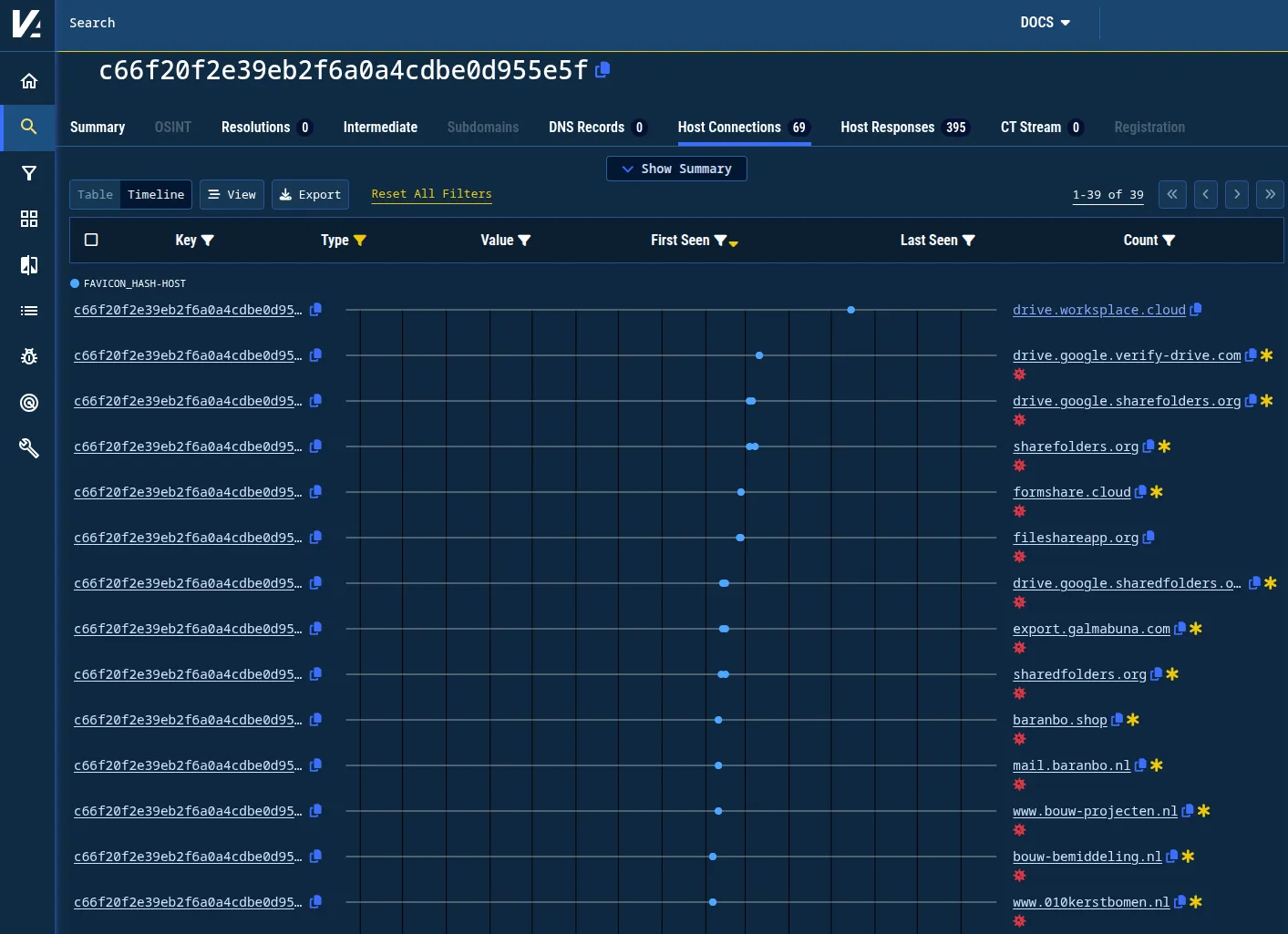Image resolution: width=1288 pixels, height=934 pixels.
Task: Expand the Show Summary panel
Action: pos(676,169)
